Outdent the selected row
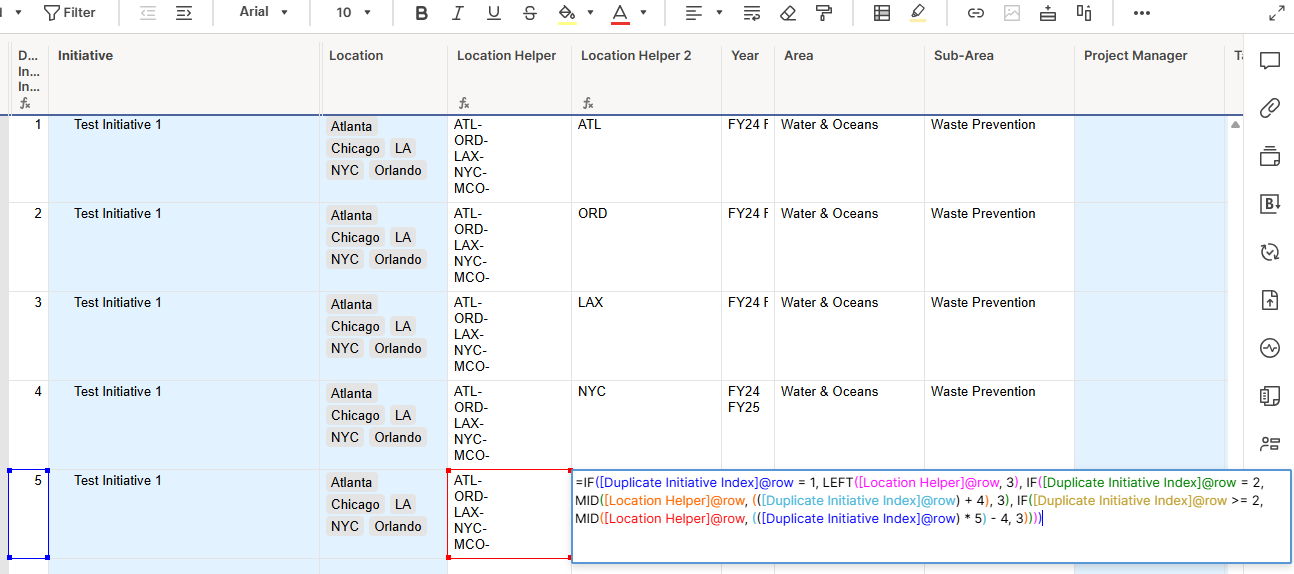Viewport: 1294px width, 574px height. 147,12
